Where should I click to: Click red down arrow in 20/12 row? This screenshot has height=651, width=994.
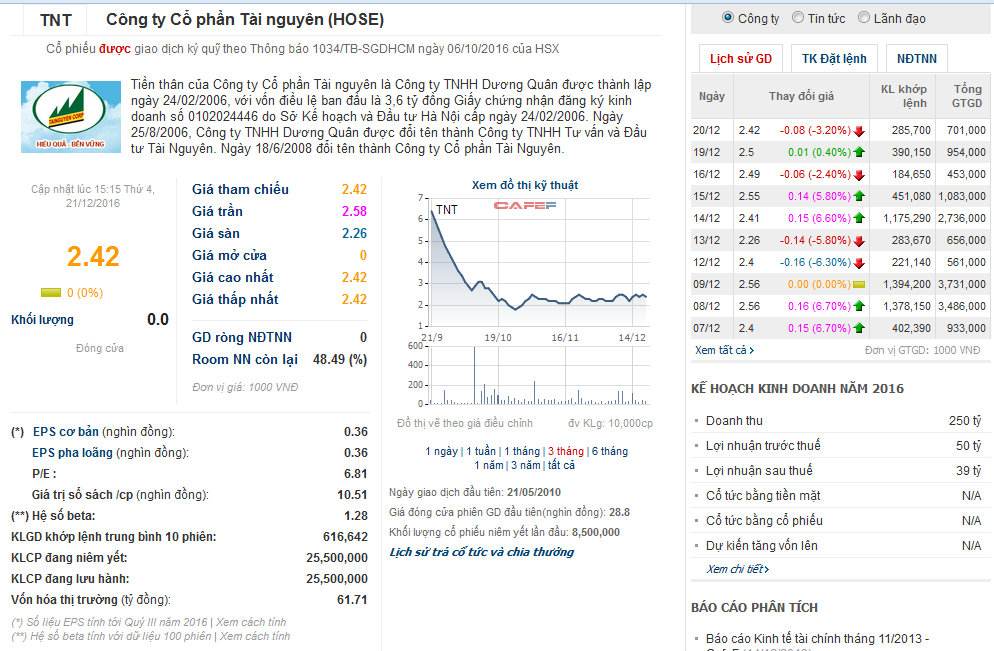[859, 131]
